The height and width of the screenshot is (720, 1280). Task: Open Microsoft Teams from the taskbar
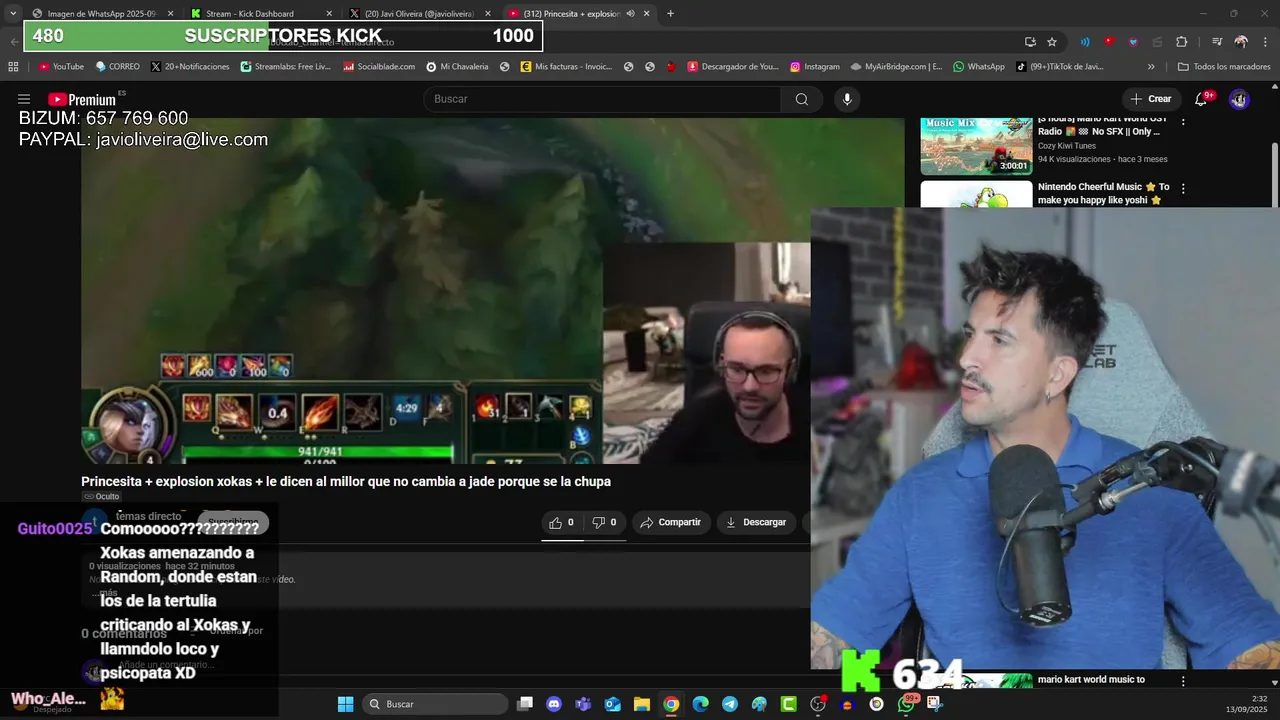(583, 704)
